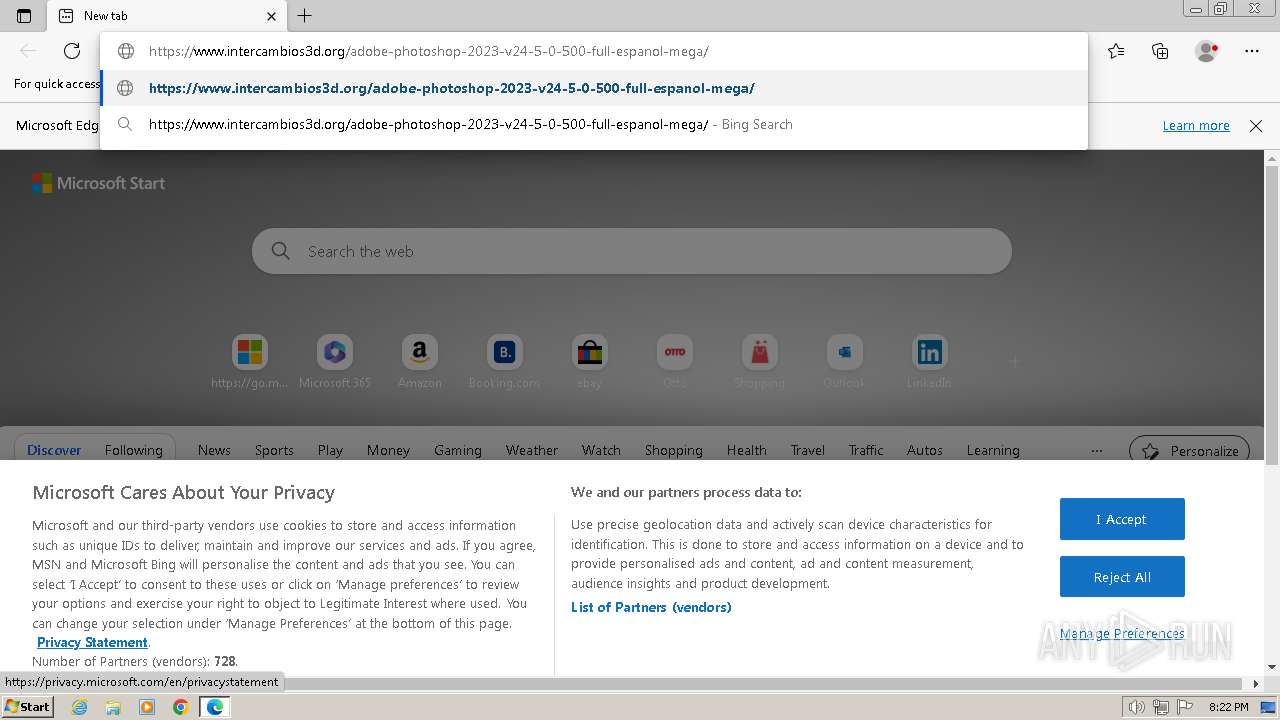This screenshot has width=1280, height=720.
Task: Open the Windows Start menu
Action: click(x=27, y=707)
